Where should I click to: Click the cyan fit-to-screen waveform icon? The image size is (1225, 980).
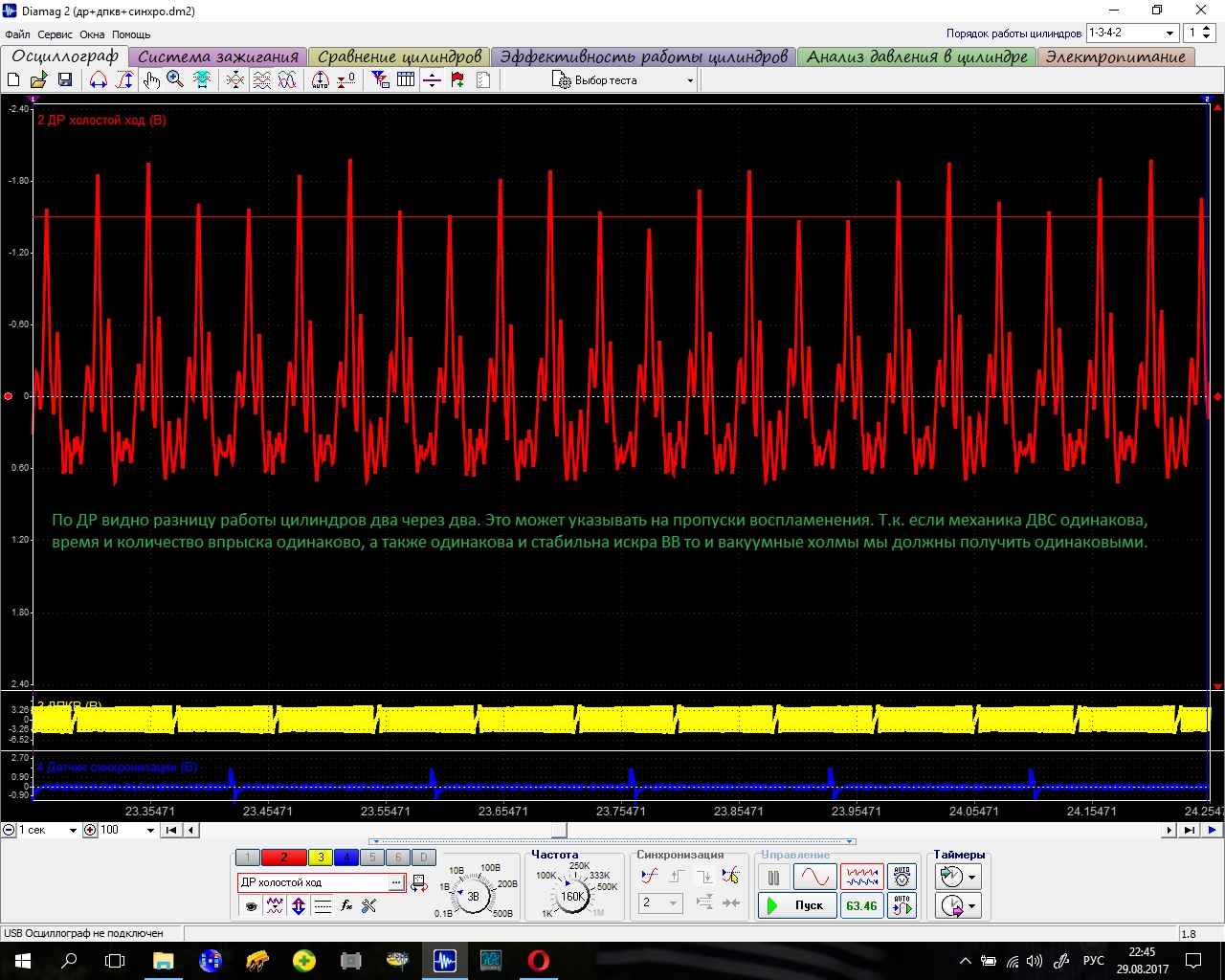coord(202,80)
